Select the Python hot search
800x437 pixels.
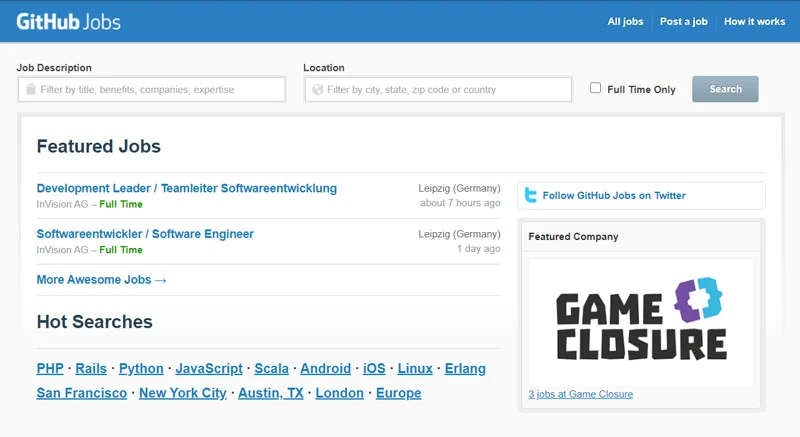tap(141, 368)
